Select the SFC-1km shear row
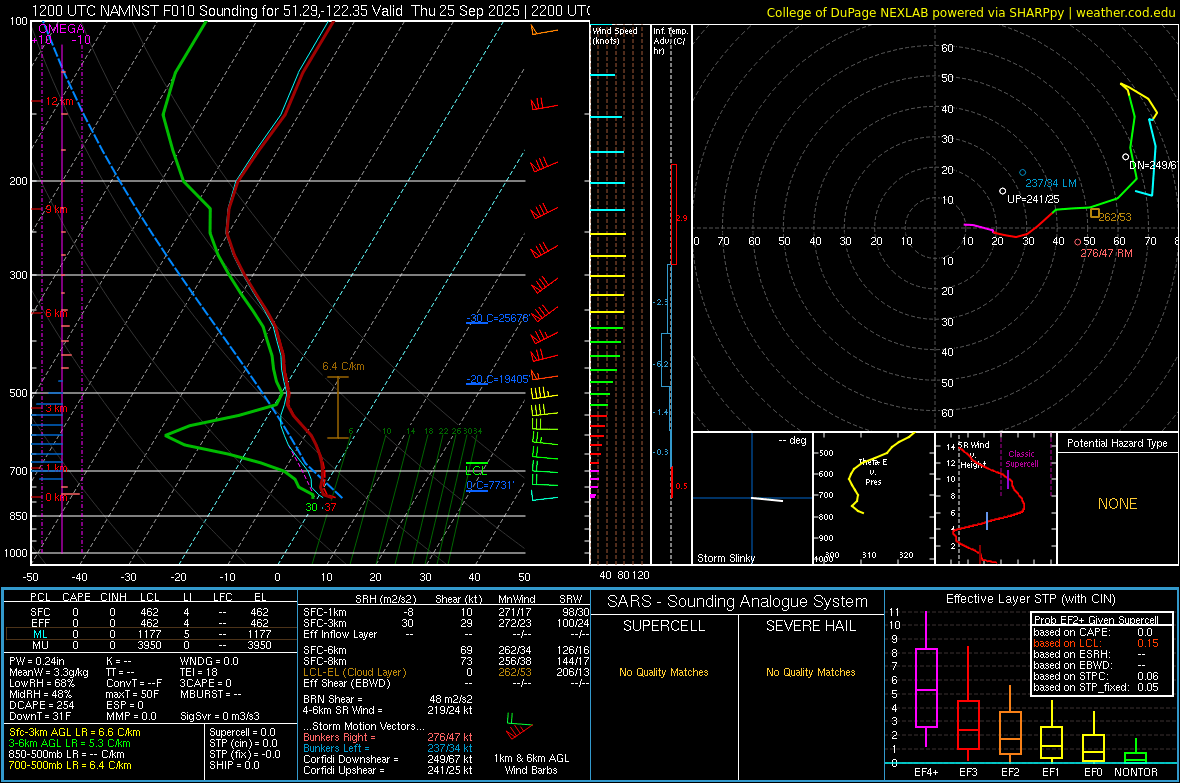This screenshot has height=783, width=1180. coord(446,612)
